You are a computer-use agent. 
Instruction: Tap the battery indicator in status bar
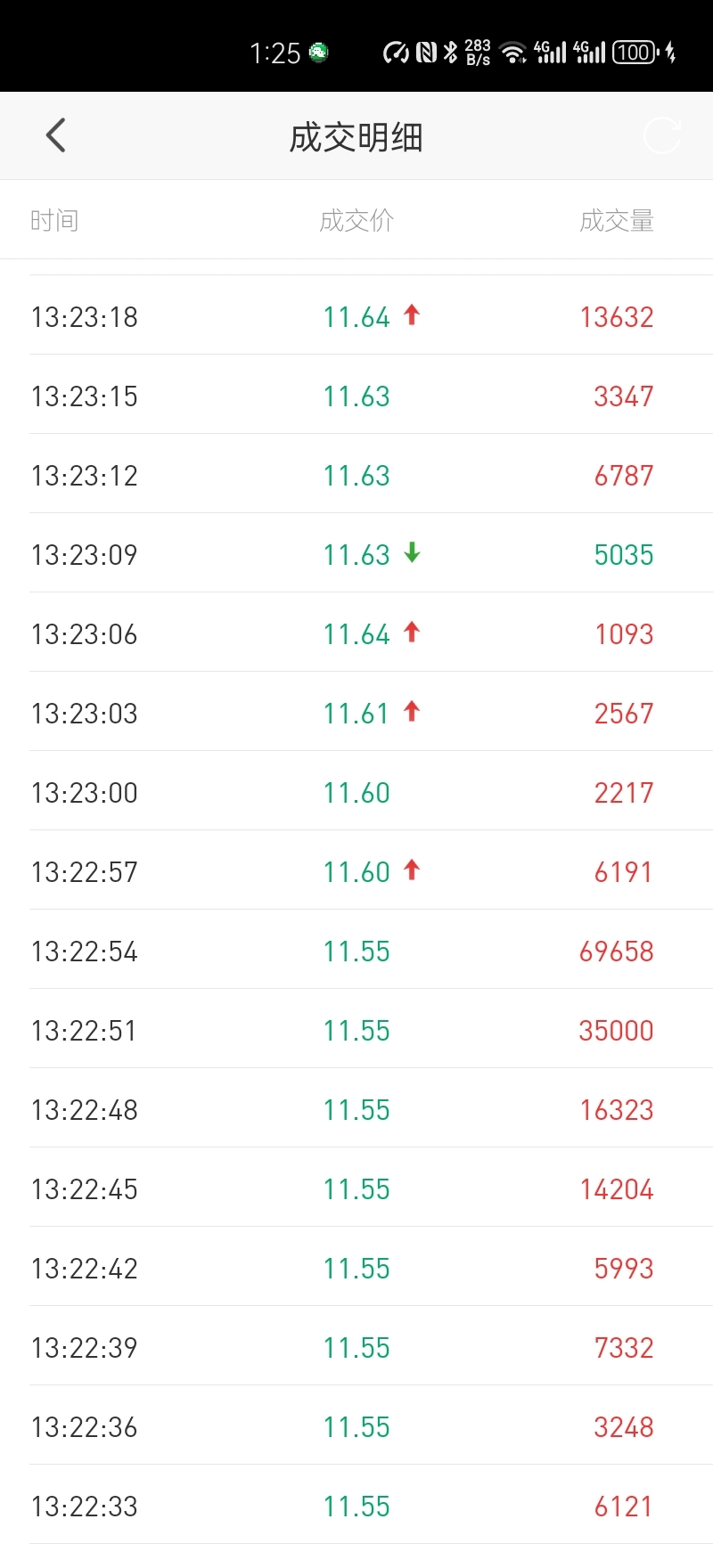pyautogui.click(x=635, y=53)
